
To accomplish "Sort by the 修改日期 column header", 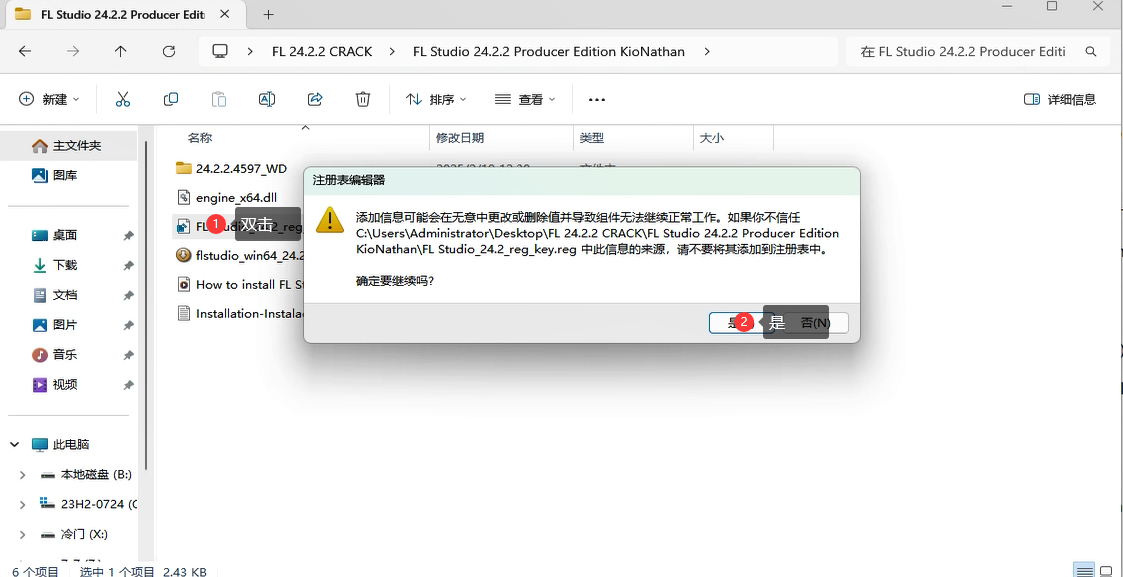I will 460,138.
